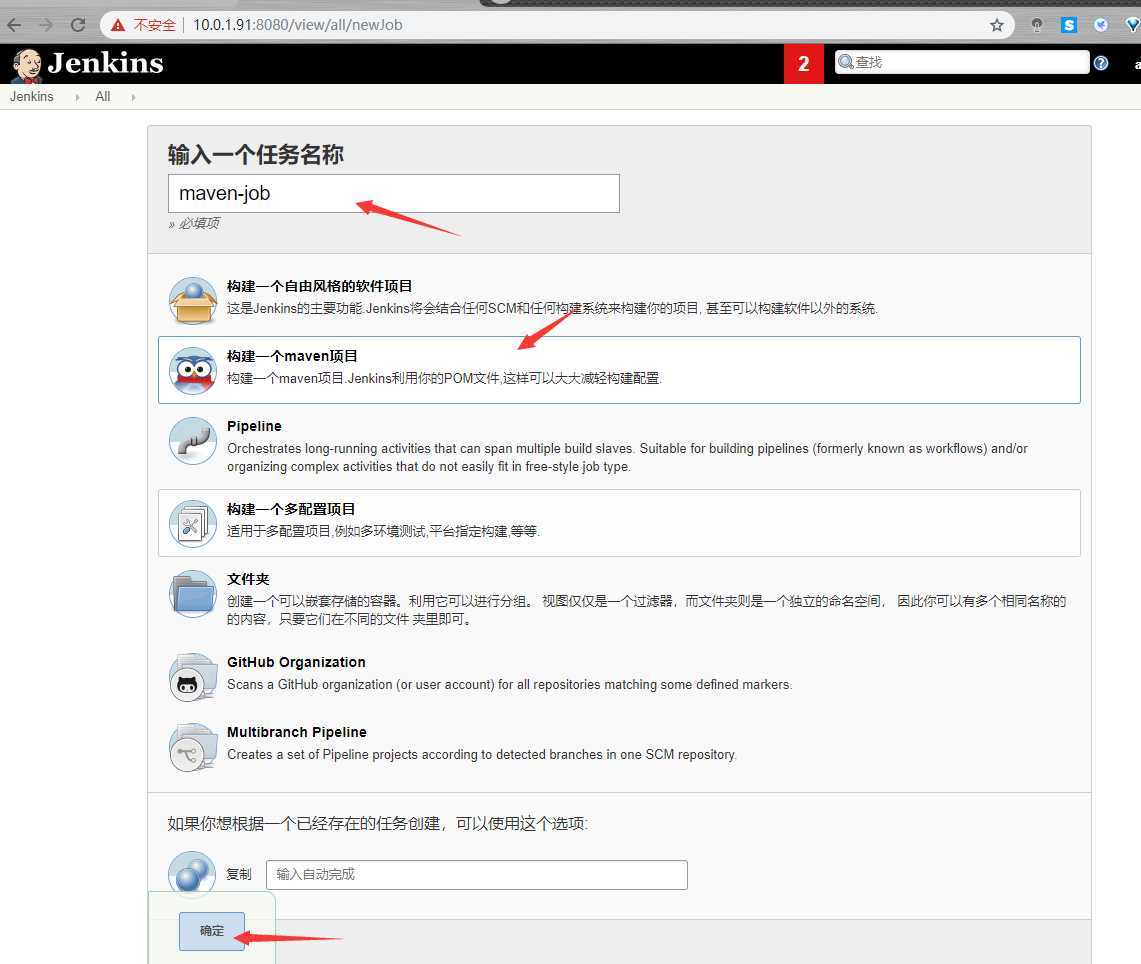Click the search help question mark icon
1141x964 pixels.
pos(1101,63)
